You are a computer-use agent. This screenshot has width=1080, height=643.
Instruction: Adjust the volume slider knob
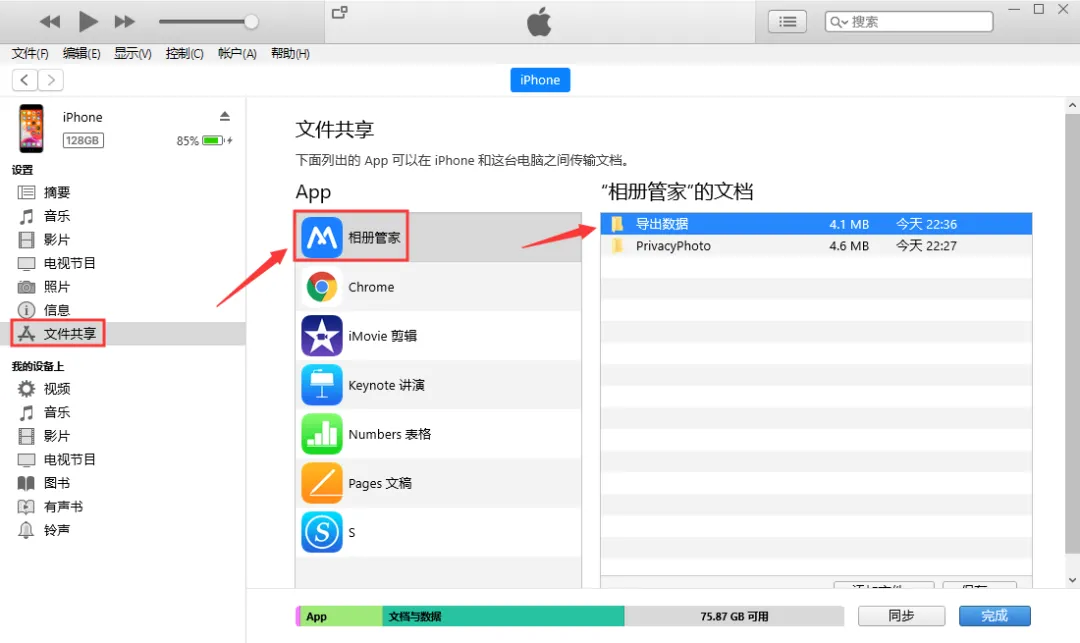pos(251,21)
